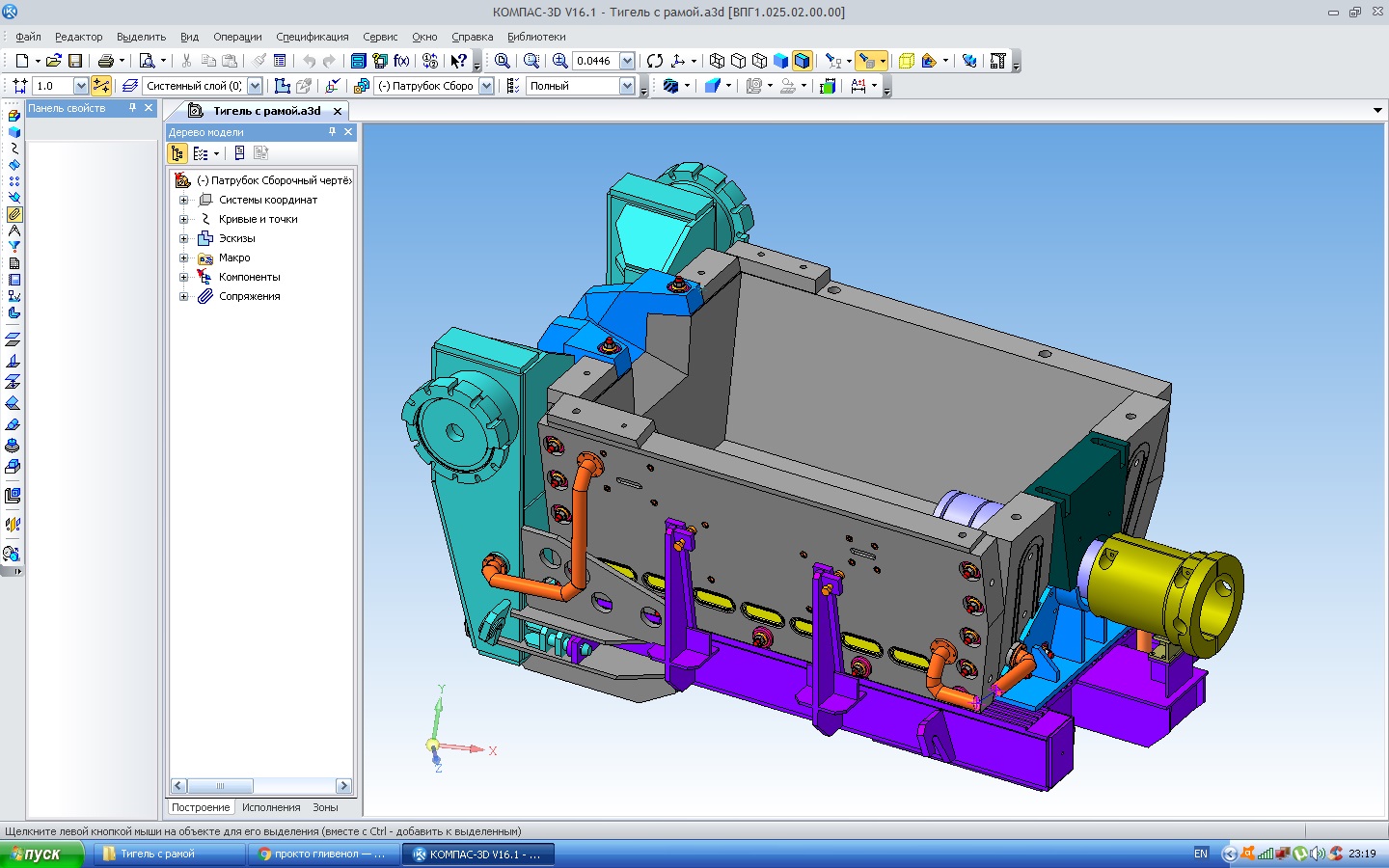Click the zoom scale field showing 0.0446
This screenshot has width=1389, height=868.
click(594, 61)
